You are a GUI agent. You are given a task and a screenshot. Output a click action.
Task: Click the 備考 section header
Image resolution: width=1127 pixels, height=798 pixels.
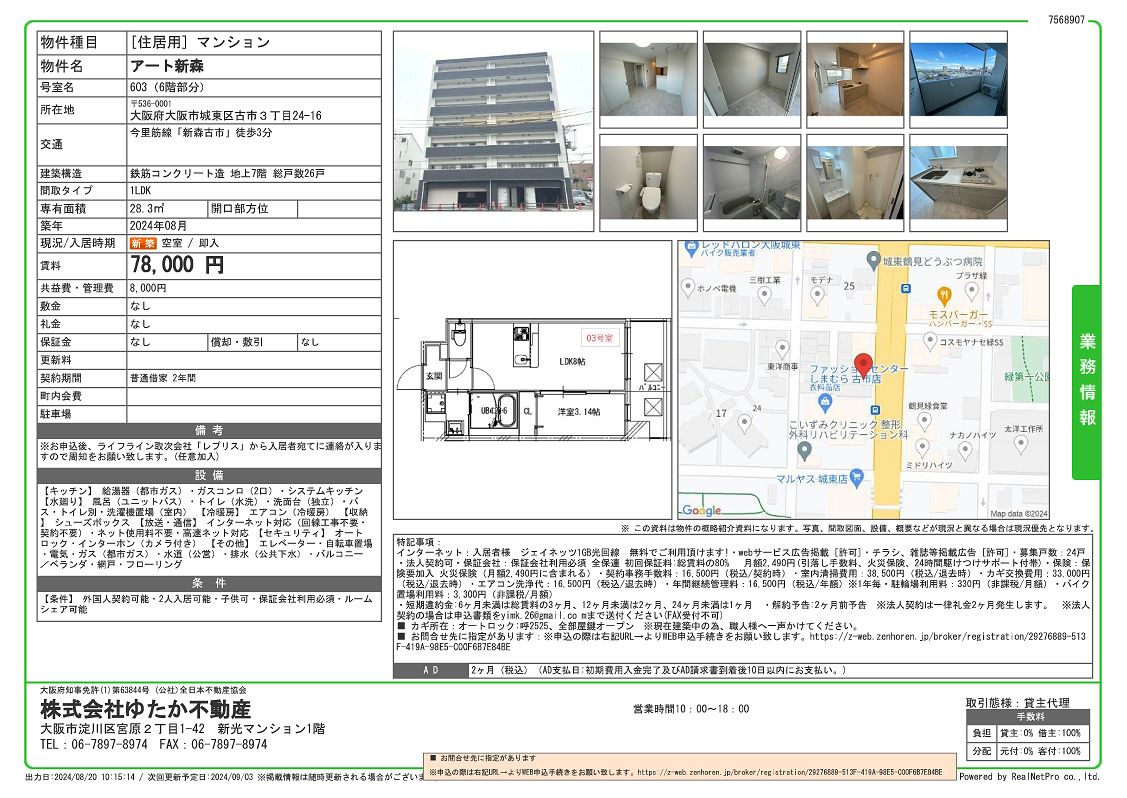(x=209, y=430)
